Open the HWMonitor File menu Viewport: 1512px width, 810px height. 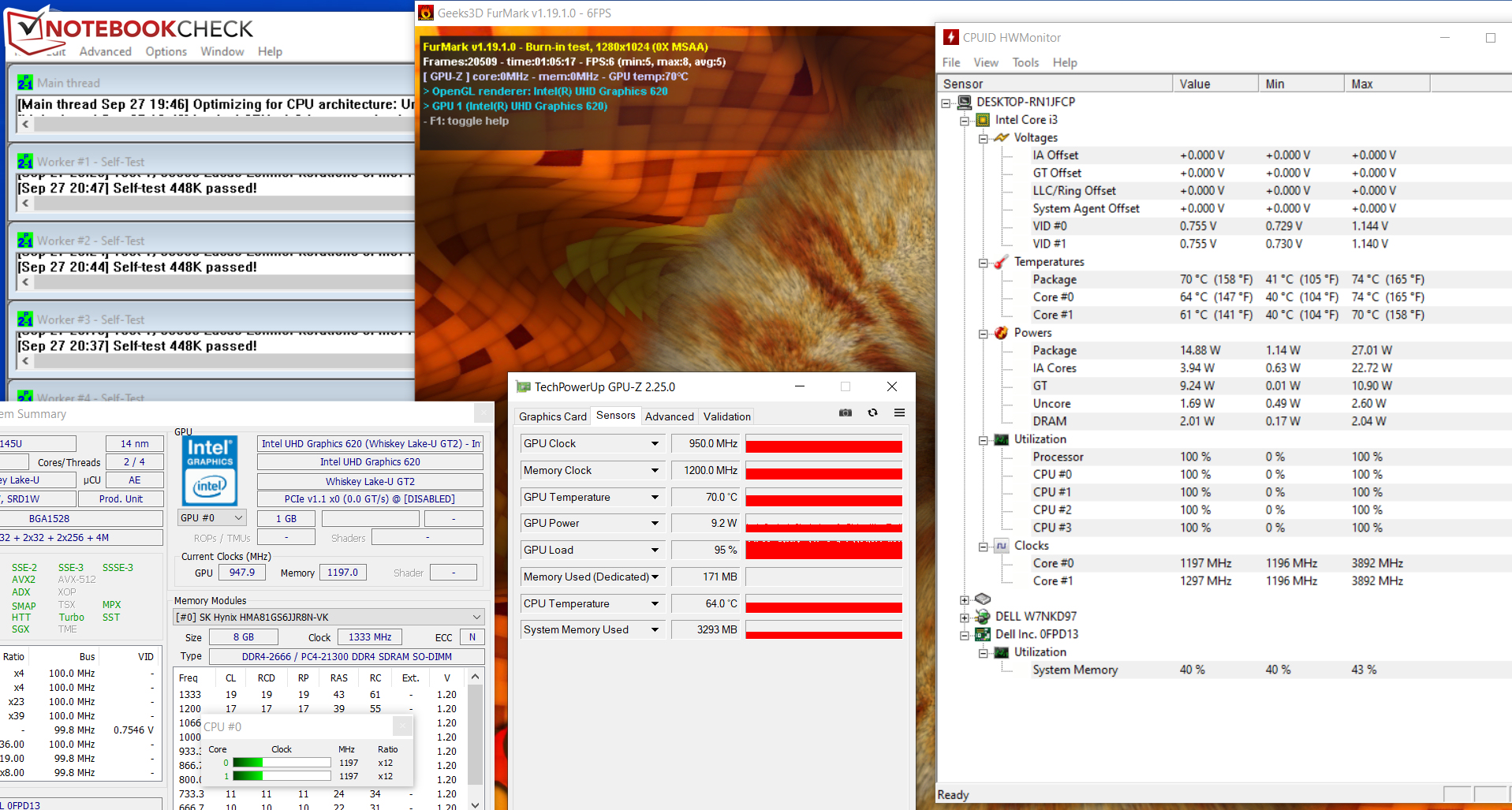(x=951, y=62)
